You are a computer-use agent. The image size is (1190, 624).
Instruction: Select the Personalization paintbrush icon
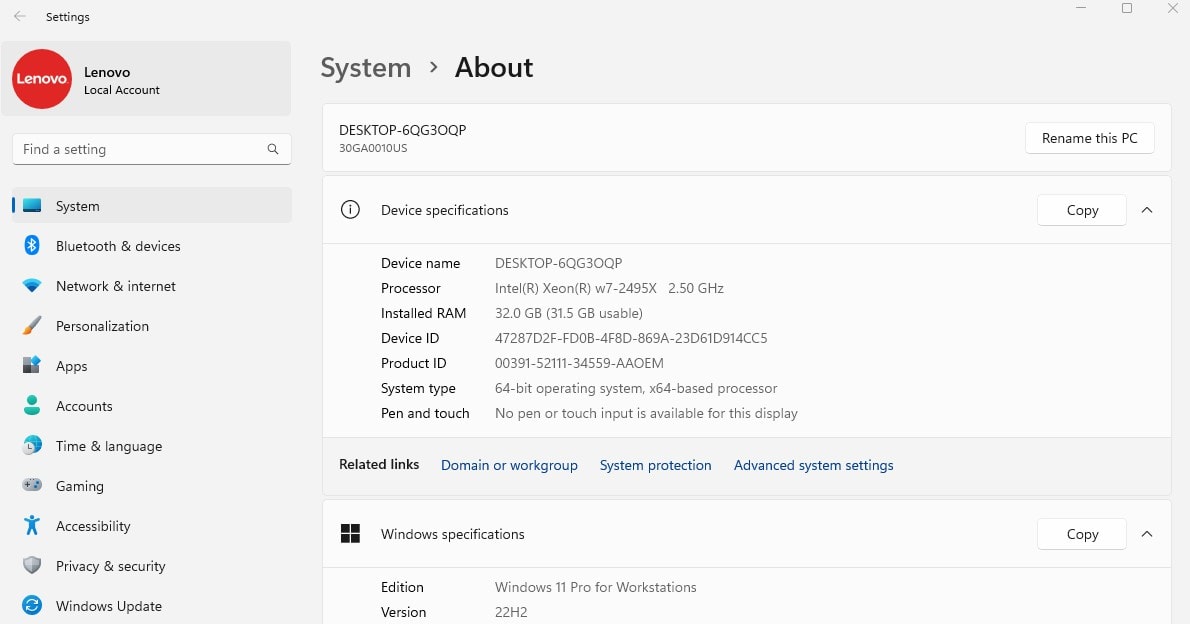[31, 326]
